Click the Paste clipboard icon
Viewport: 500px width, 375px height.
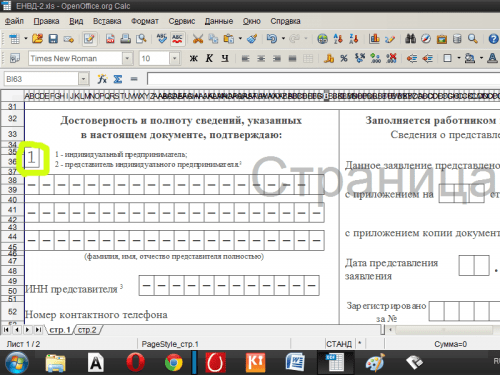point(229,39)
